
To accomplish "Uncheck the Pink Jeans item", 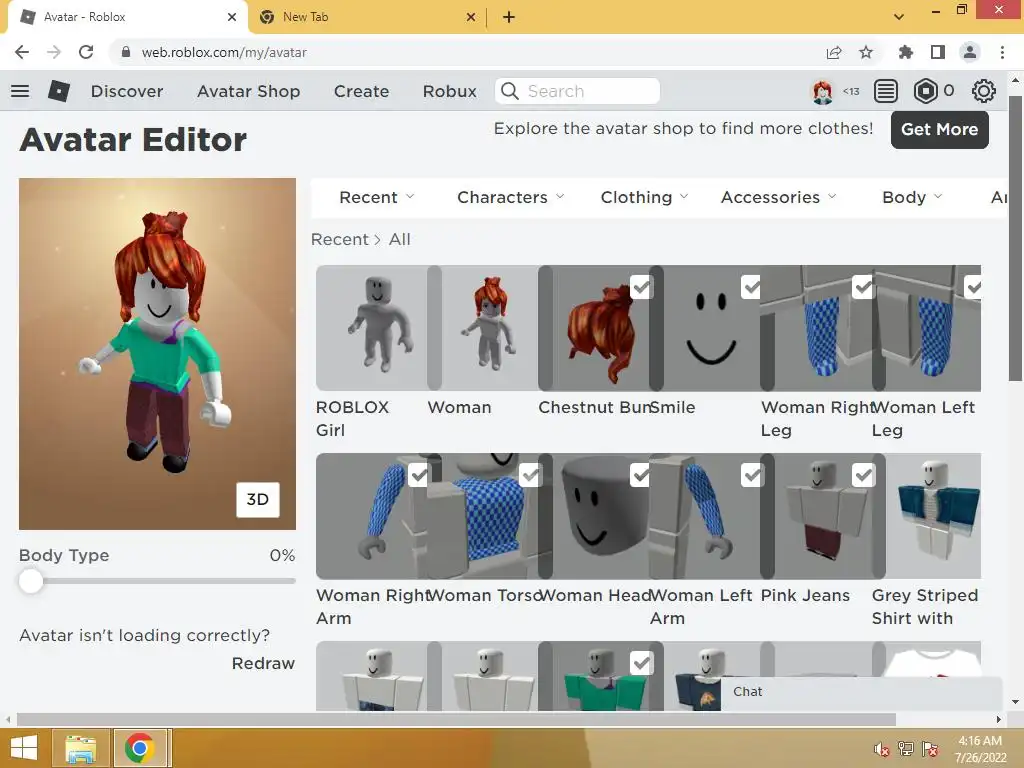I will point(863,475).
